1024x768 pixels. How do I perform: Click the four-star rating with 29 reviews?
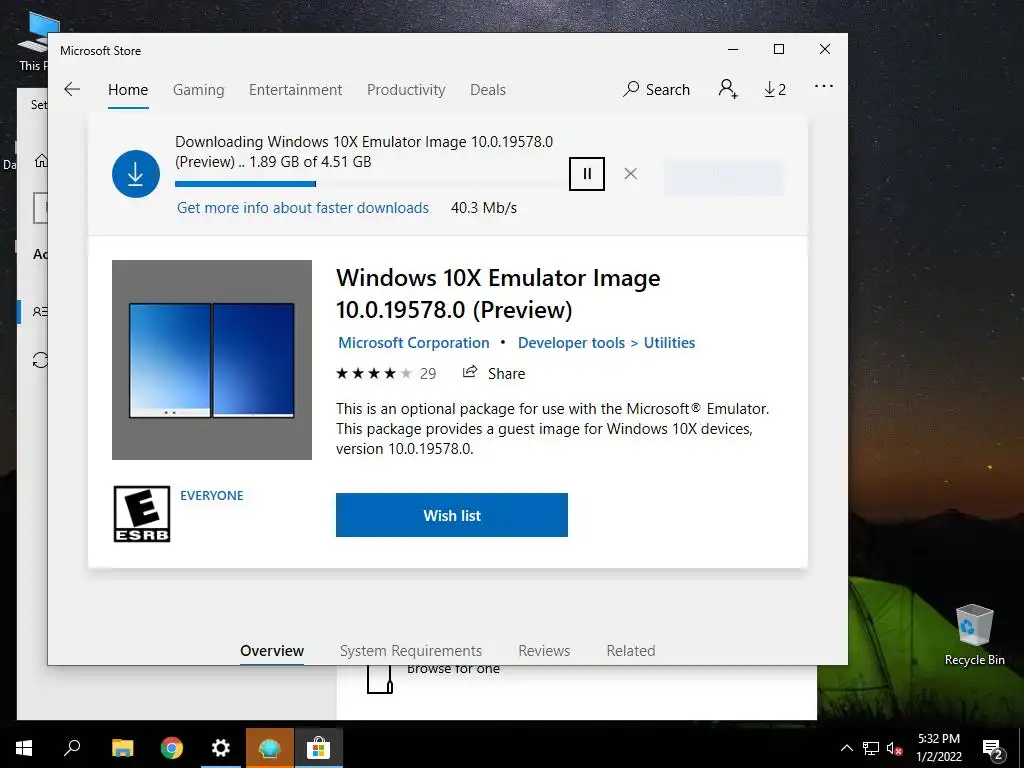tap(386, 374)
